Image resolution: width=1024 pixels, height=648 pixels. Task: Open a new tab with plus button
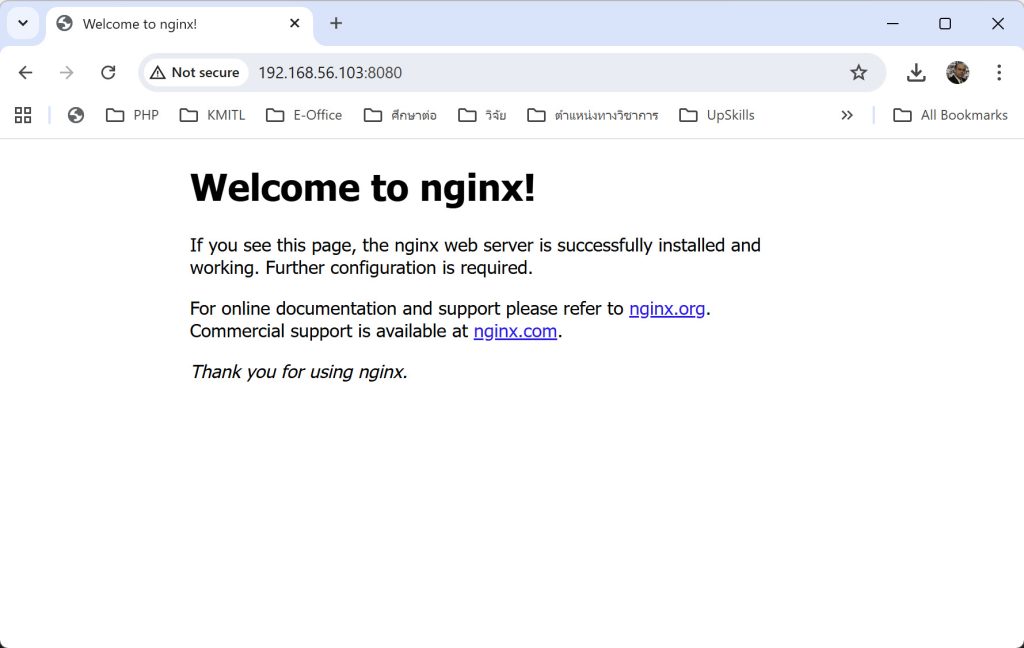coord(336,23)
